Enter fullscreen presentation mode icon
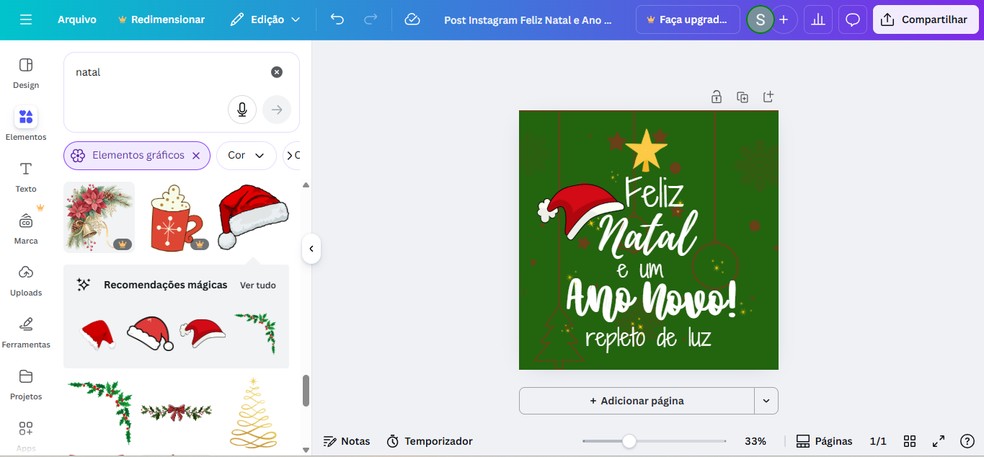 click(x=938, y=441)
